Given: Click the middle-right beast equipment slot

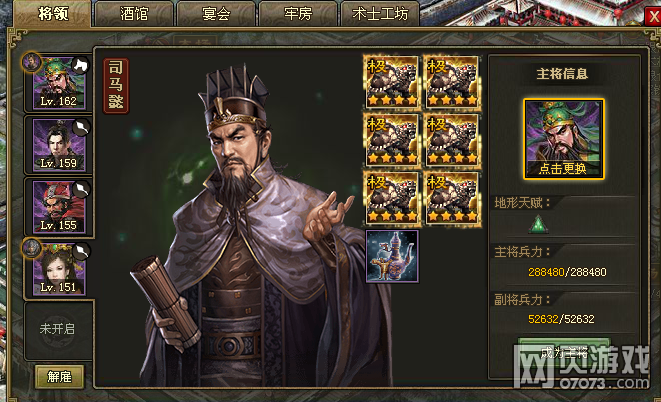Looking at the screenshot, I should coord(452,140).
